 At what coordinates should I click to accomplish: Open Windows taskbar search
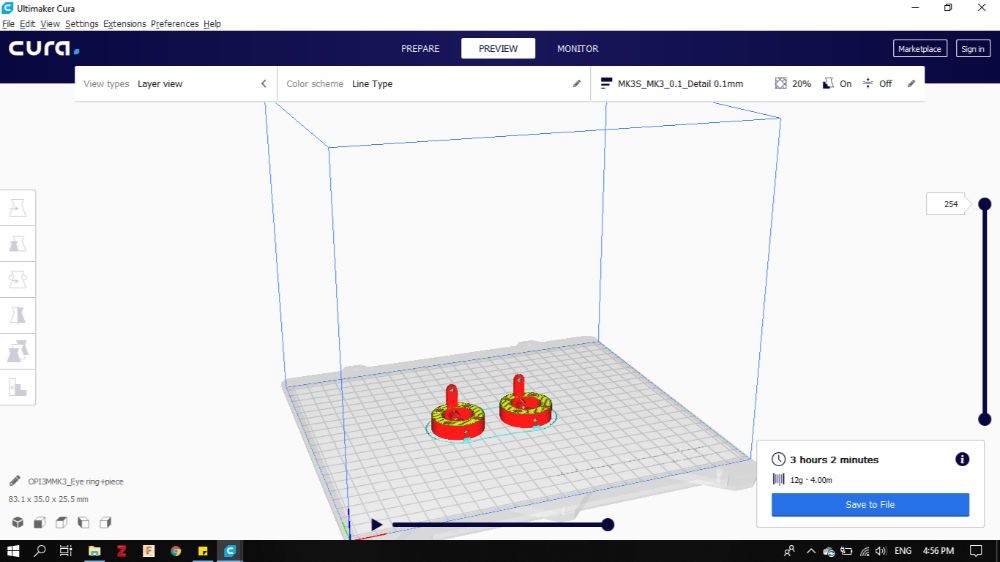click(40, 551)
